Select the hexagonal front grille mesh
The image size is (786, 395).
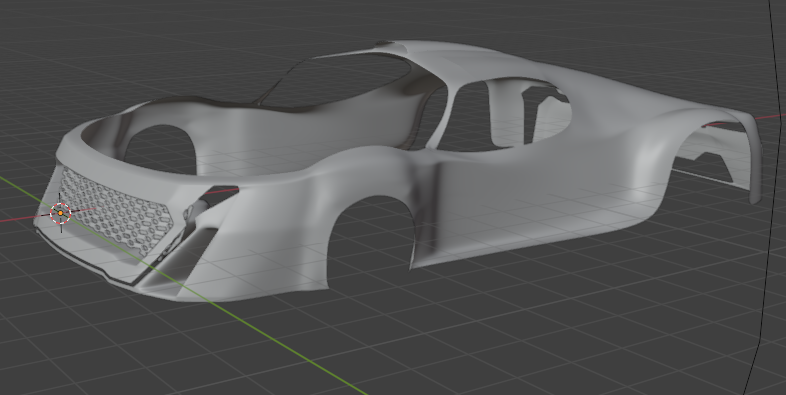point(116,212)
